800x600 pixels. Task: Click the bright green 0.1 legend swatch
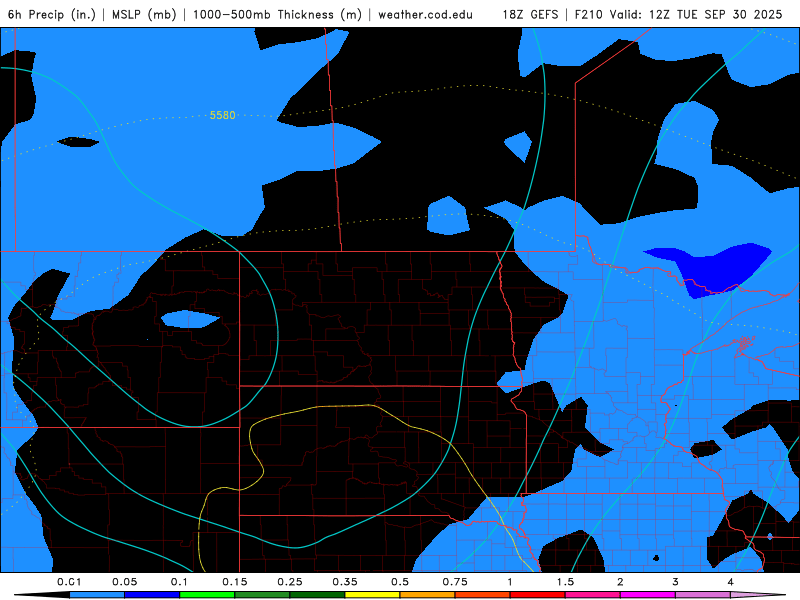[x=207, y=595]
